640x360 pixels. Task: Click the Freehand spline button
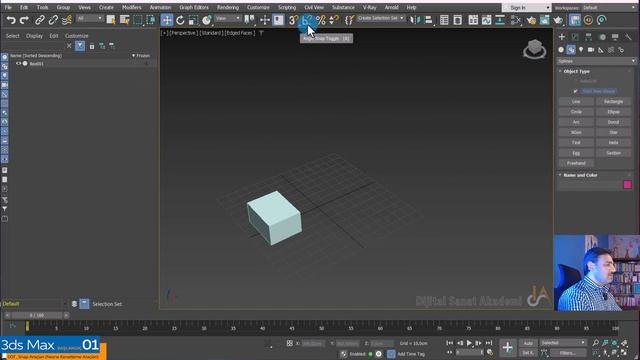pyautogui.click(x=576, y=163)
